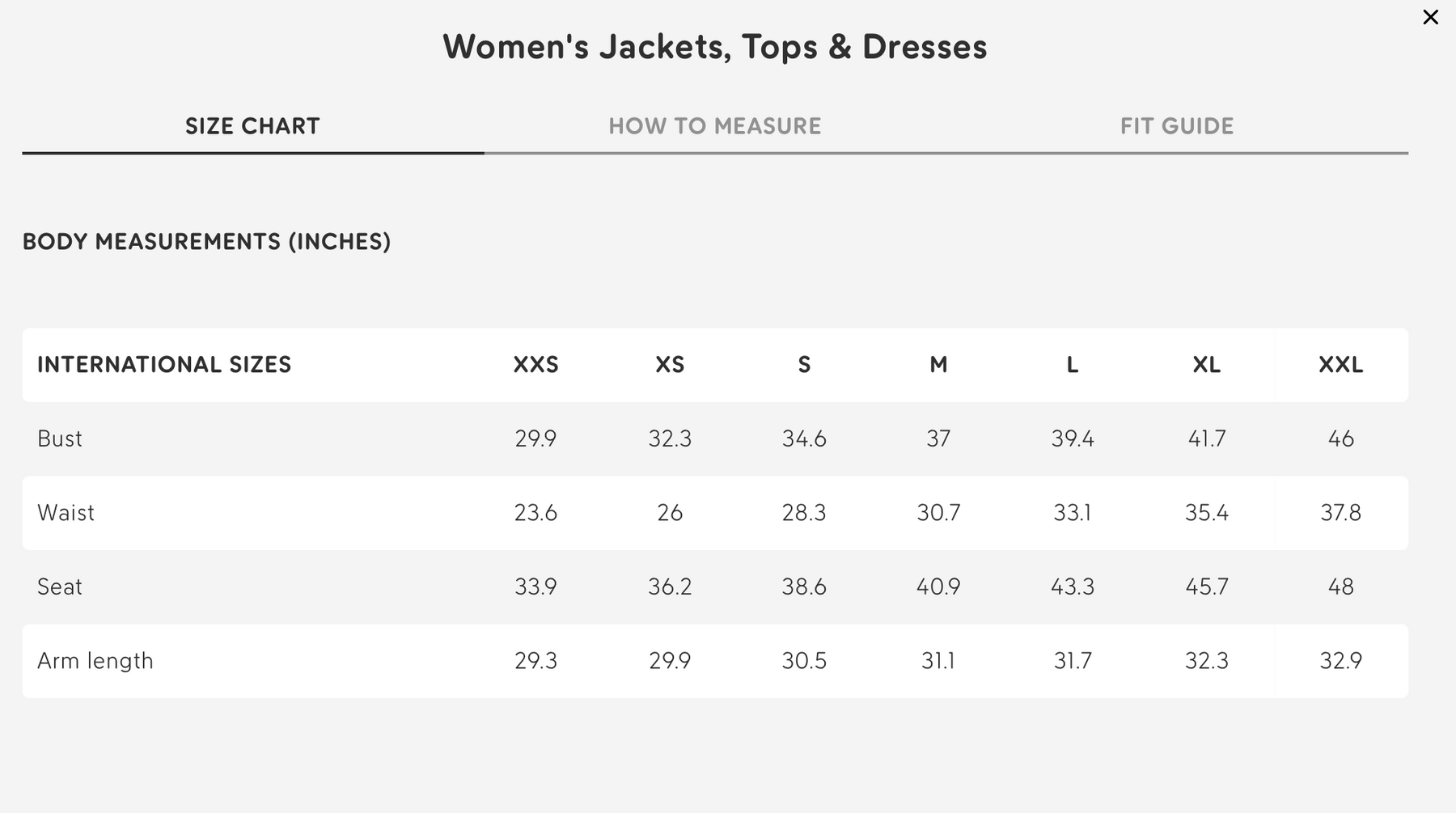The width and height of the screenshot is (1456, 813).
Task: Click the XS size column header
Action: tap(670, 365)
